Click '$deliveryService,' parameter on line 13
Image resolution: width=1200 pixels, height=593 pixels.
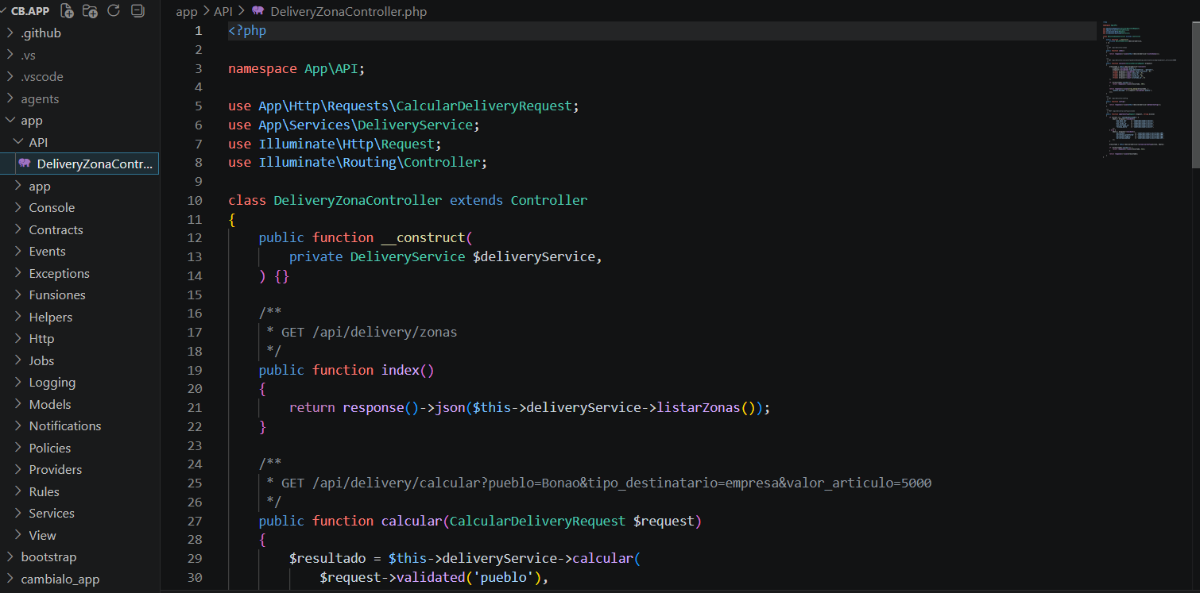tap(538, 257)
